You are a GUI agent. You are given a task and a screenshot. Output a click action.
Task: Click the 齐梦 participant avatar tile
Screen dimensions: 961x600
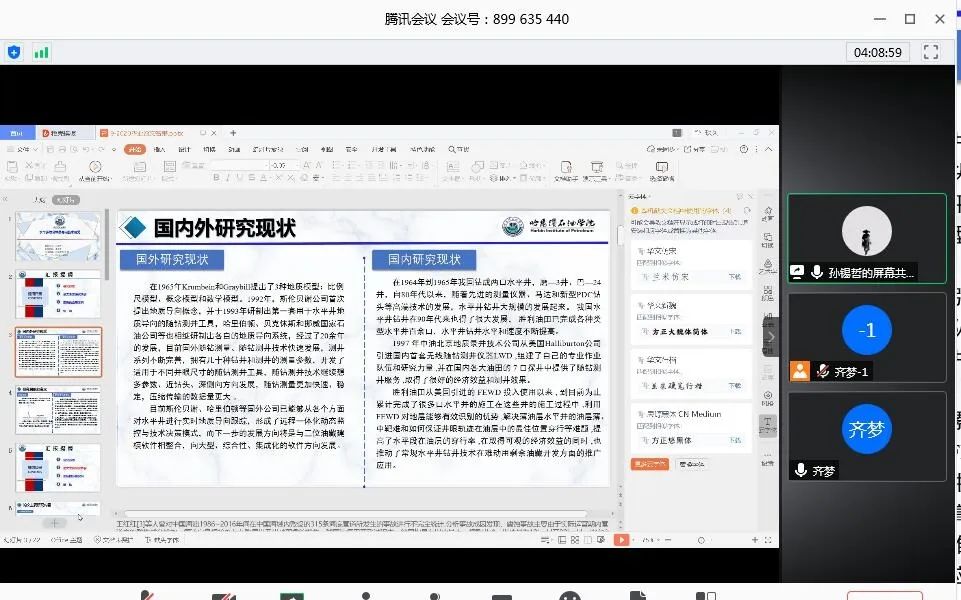[866, 431]
